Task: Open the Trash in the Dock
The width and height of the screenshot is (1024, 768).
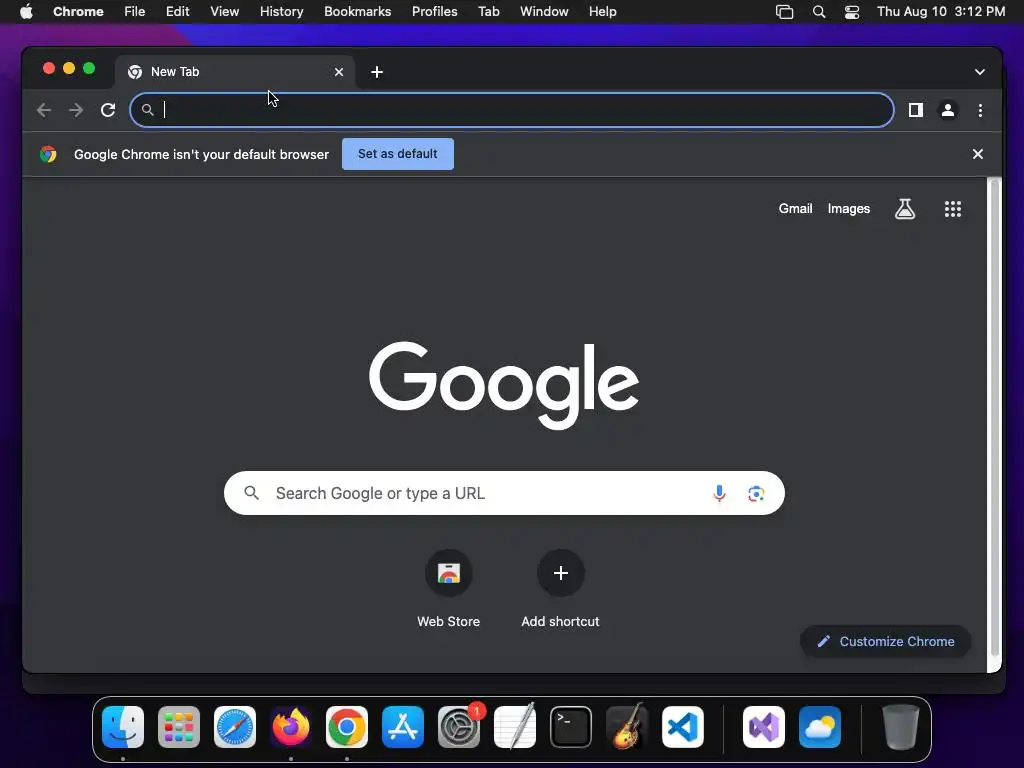Action: coord(901,727)
